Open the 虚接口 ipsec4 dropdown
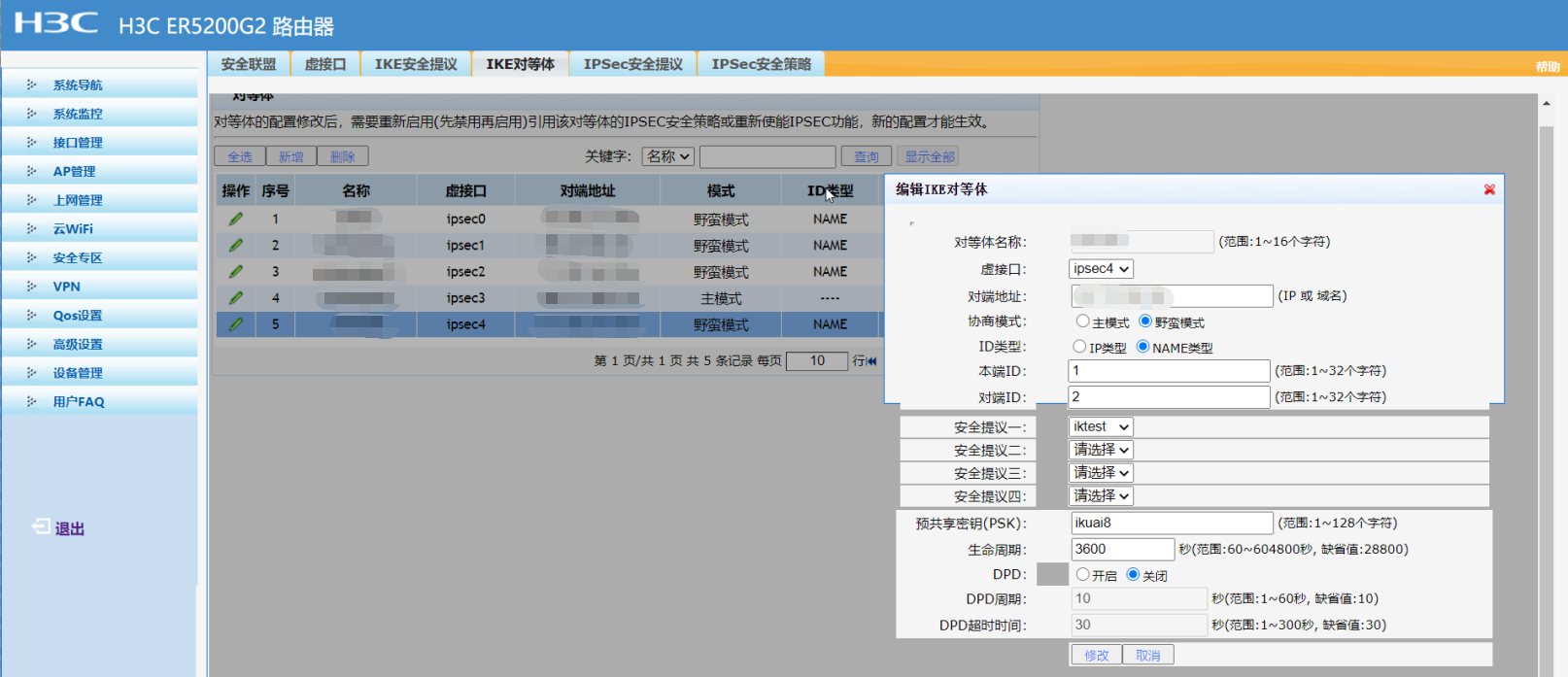This screenshot has height=677, width=1568. [1101, 269]
